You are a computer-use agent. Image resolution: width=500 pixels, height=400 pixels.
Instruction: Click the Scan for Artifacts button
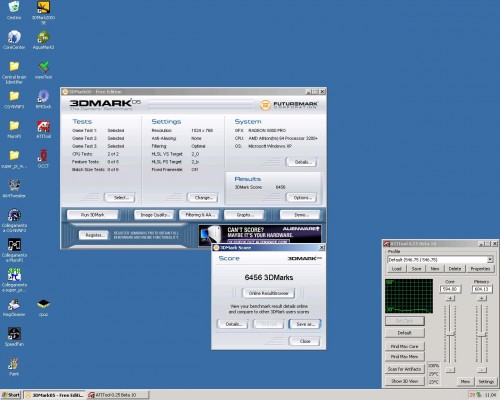pyautogui.click(x=405, y=369)
